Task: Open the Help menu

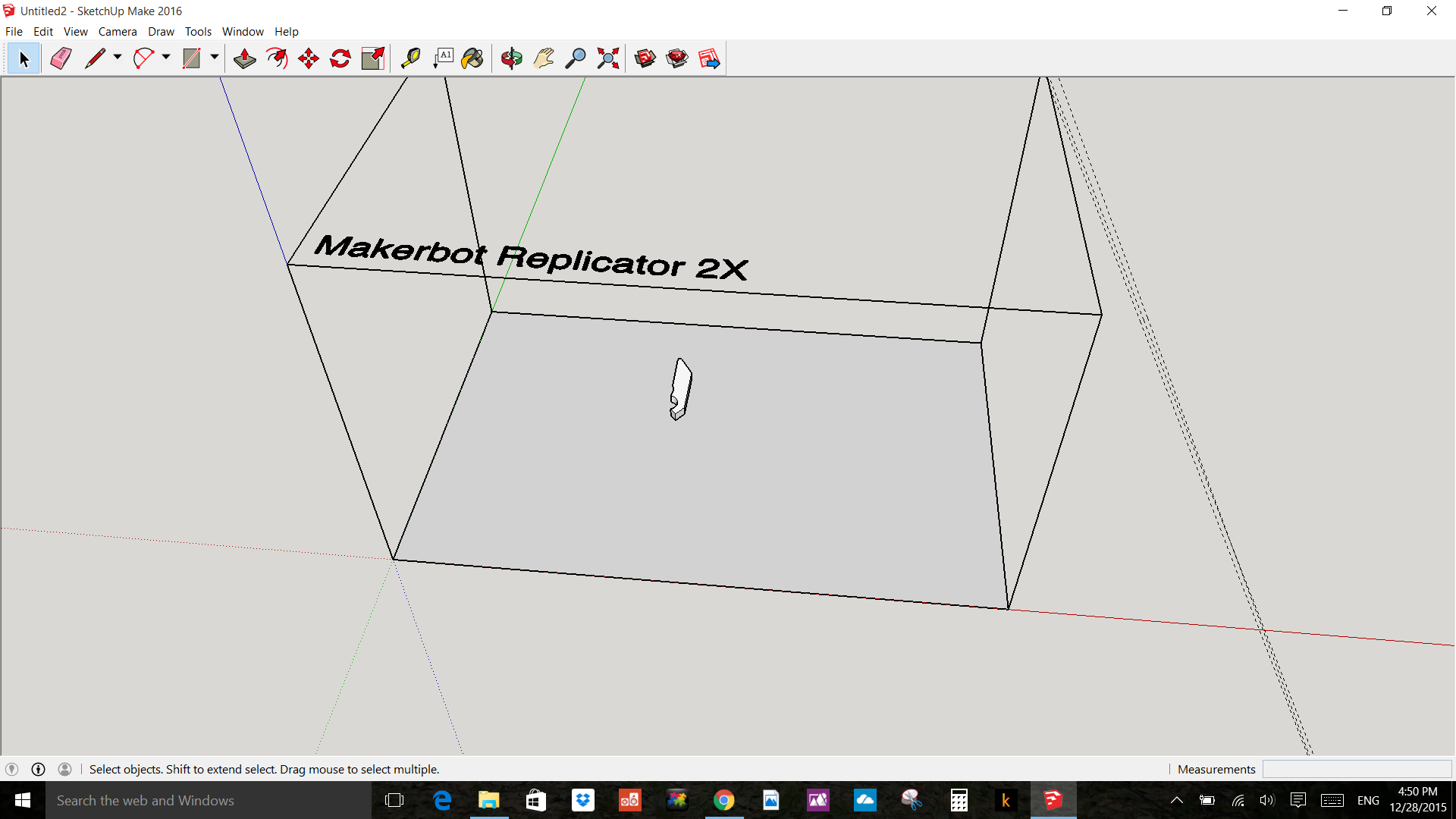Action: 287,31
